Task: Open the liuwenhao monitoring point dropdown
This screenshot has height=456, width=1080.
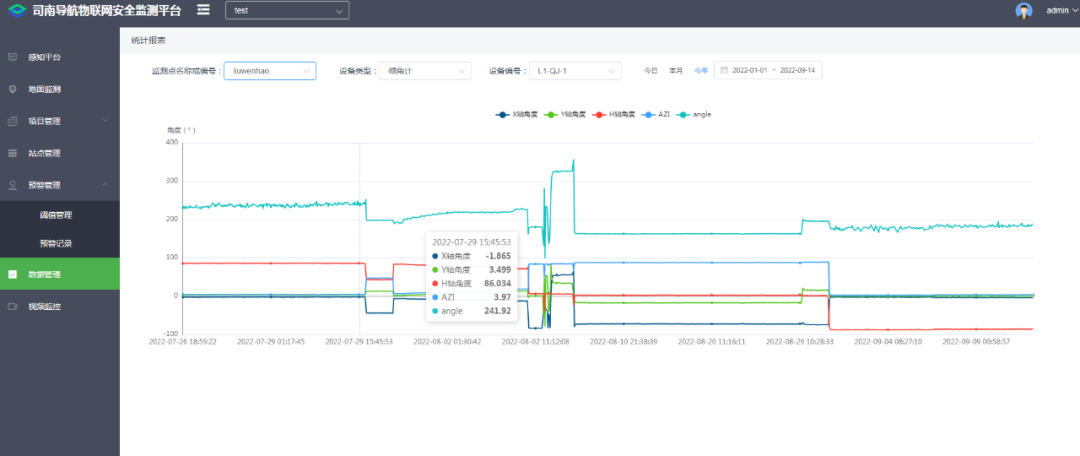Action: pos(270,71)
